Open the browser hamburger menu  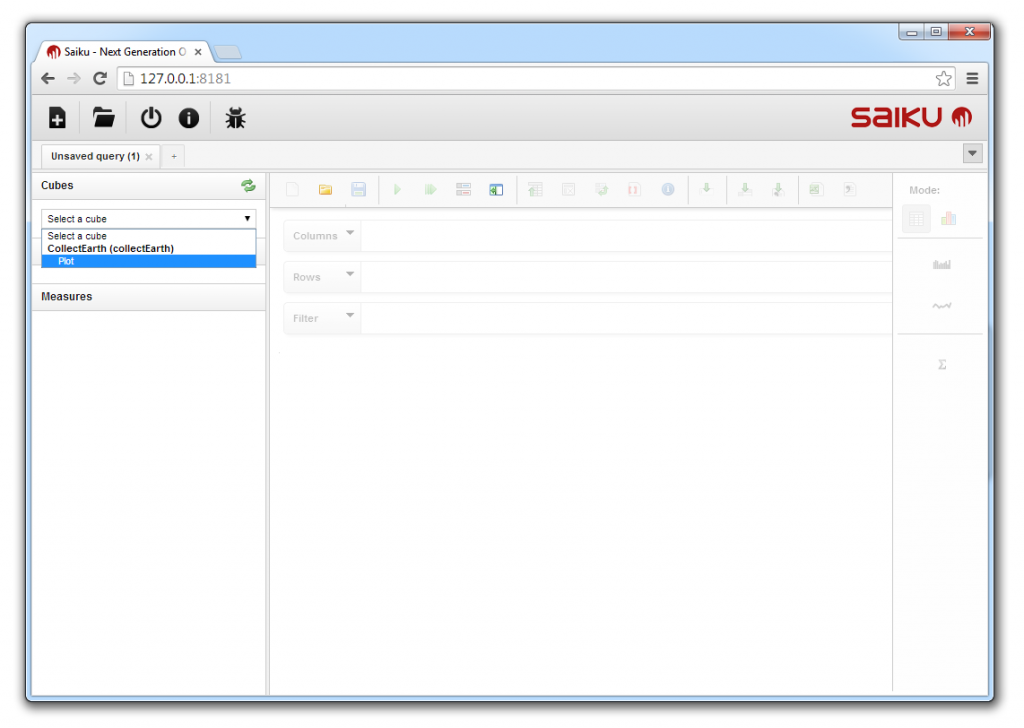tap(972, 79)
